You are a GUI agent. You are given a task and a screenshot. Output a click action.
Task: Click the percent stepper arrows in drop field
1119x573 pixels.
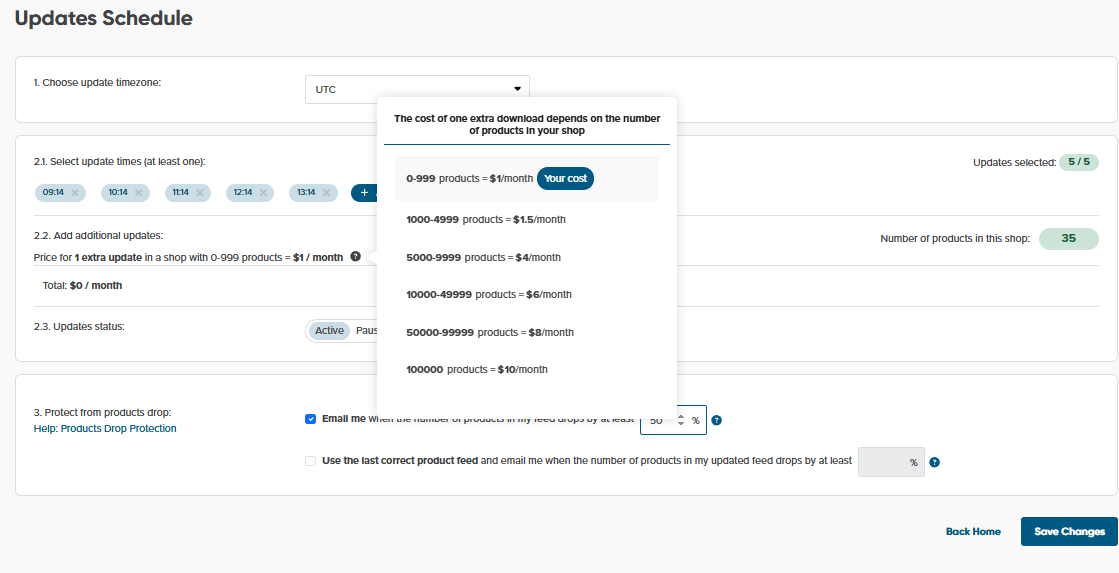point(681,420)
